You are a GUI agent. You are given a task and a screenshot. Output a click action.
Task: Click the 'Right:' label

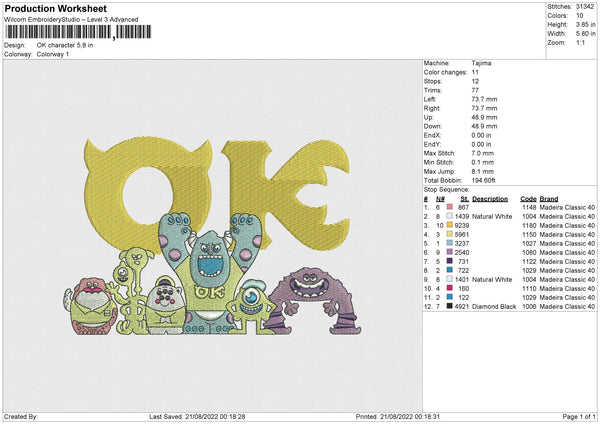pyautogui.click(x=432, y=108)
